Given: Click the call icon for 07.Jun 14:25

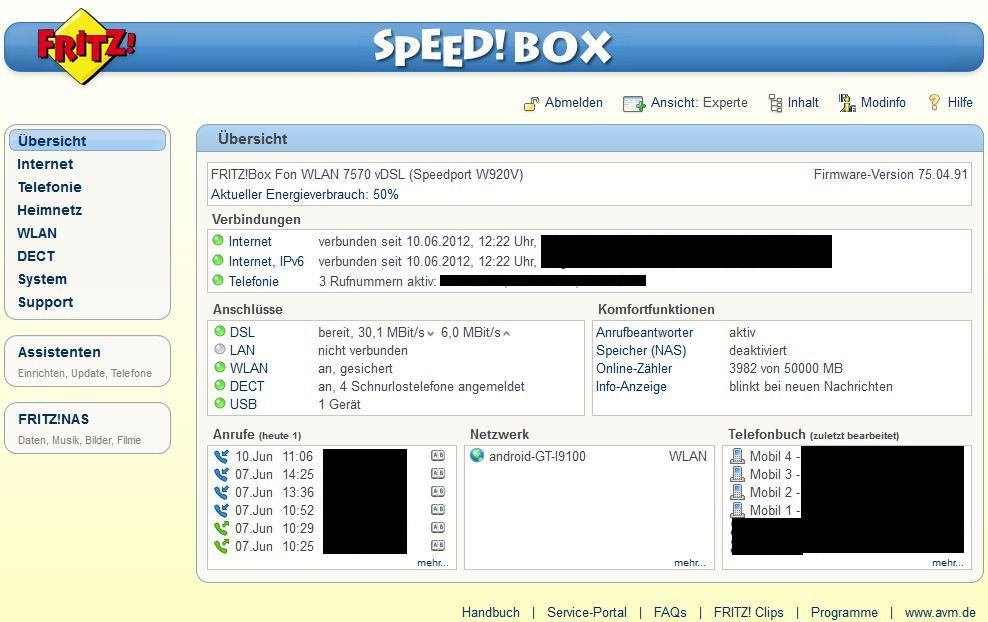Looking at the screenshot, I should tap(221, 474).
